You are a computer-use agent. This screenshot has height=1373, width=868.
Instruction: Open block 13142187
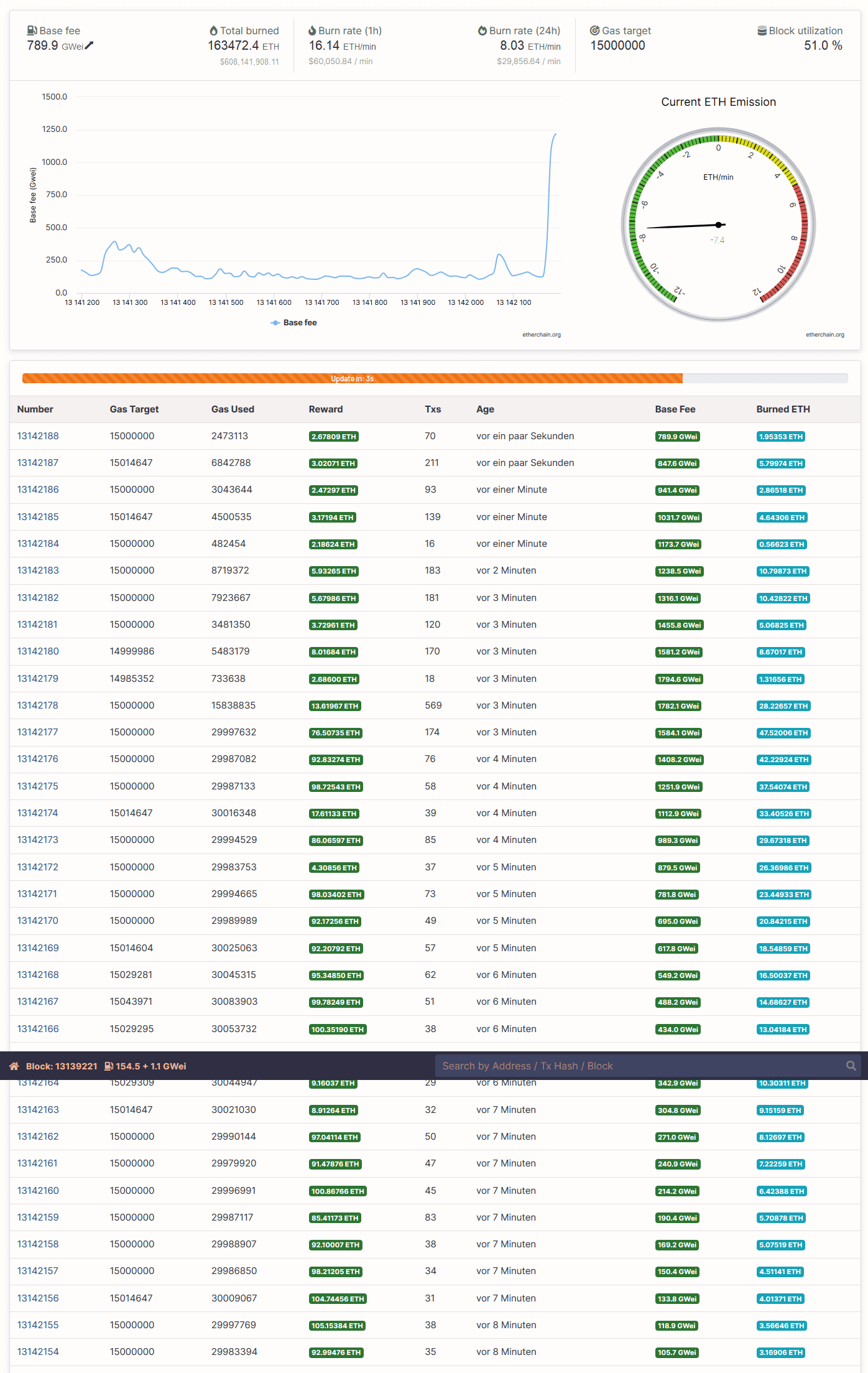(x=38, y=463)
